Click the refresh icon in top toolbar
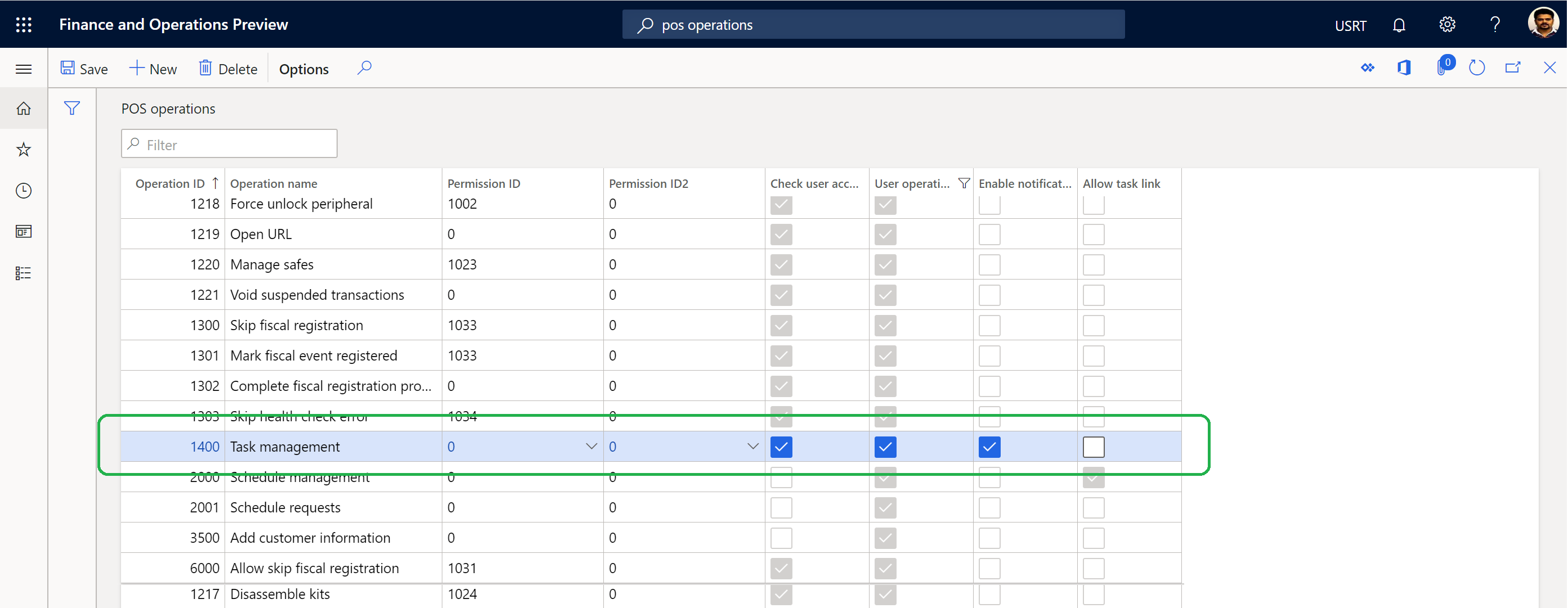 point(1478,68)
